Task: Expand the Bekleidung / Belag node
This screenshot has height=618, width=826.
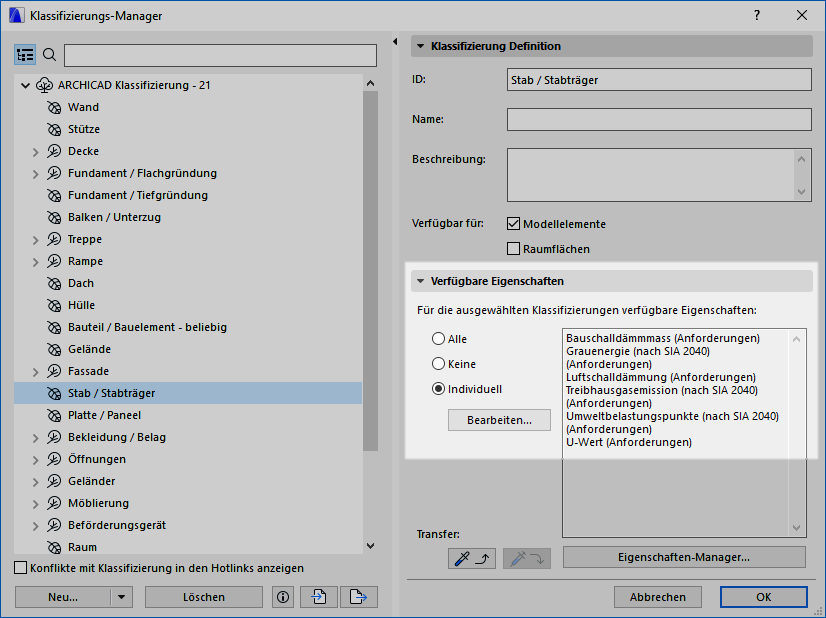Action: coord(35,438)
